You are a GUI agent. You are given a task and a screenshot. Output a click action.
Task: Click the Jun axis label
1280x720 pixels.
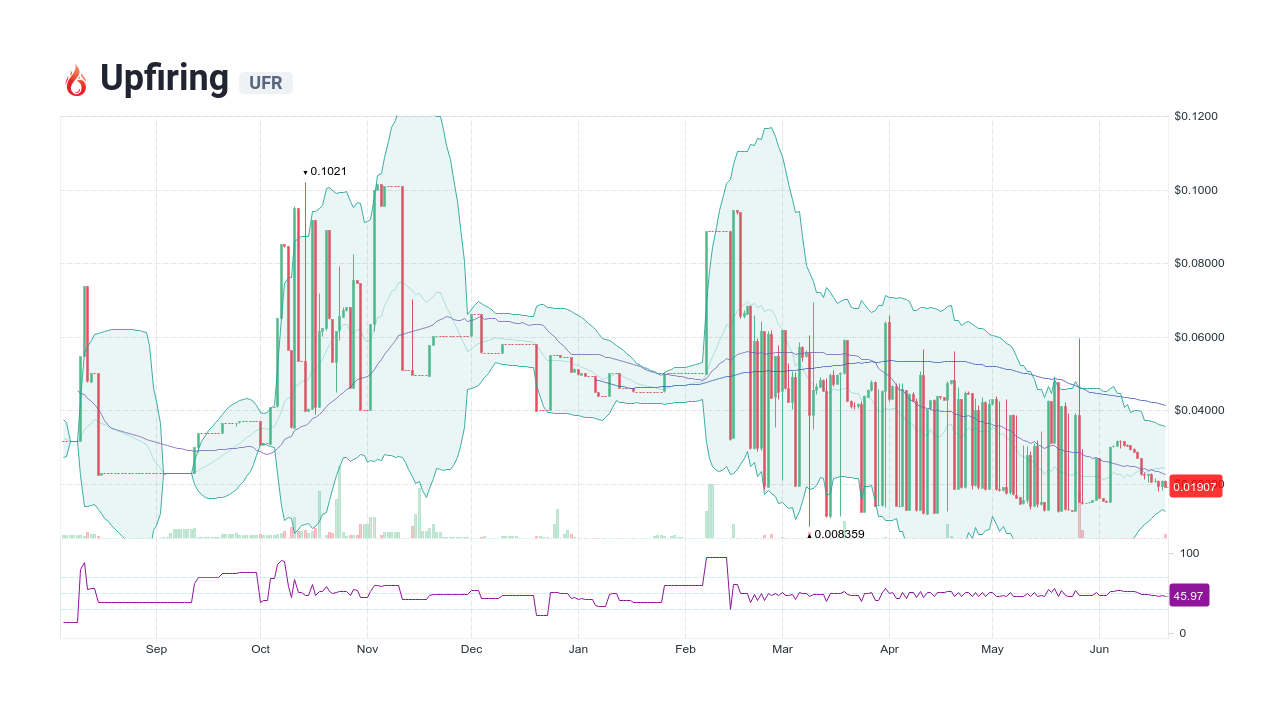pos(1100,649)
